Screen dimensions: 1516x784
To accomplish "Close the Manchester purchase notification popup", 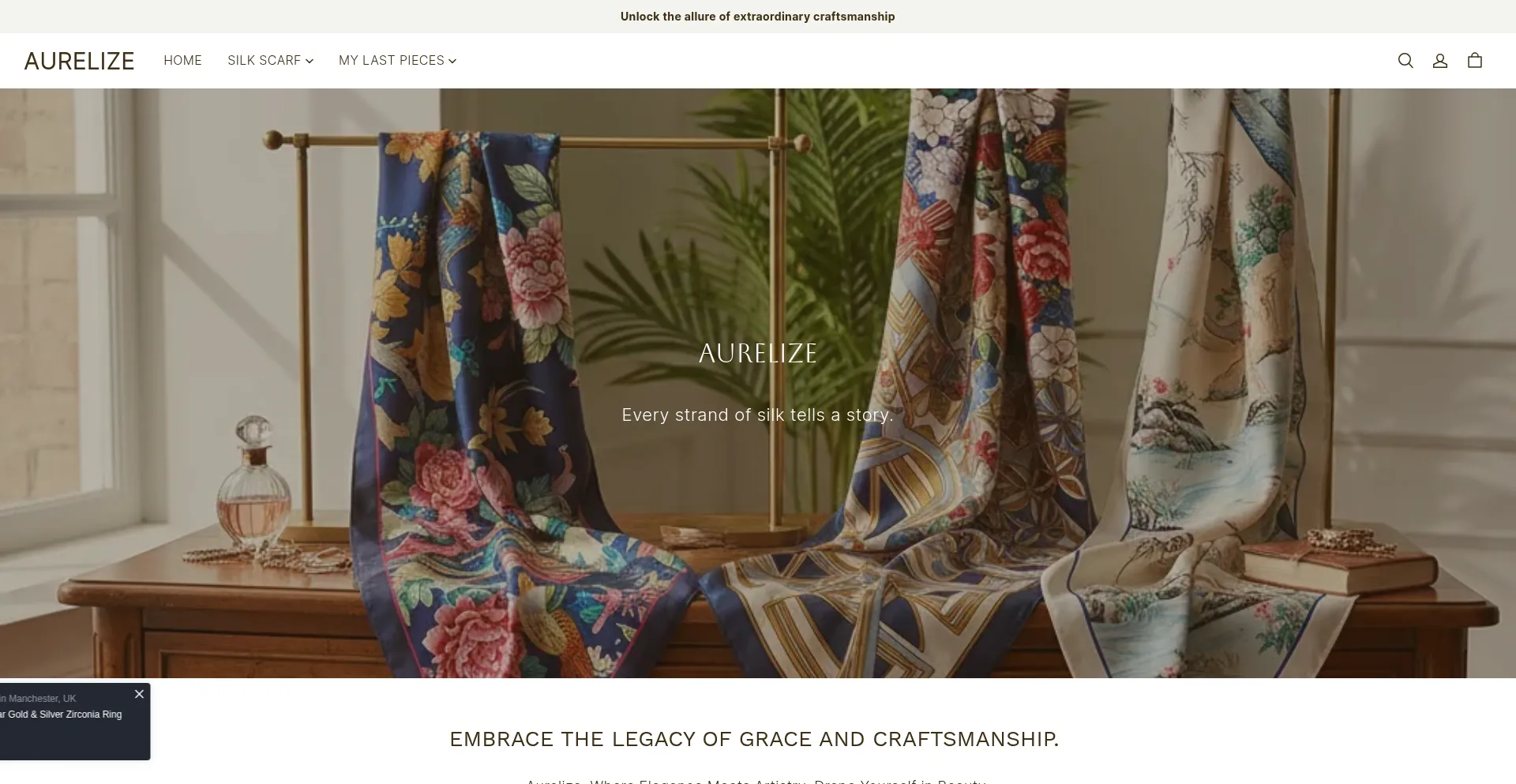I will coord(139,694).
